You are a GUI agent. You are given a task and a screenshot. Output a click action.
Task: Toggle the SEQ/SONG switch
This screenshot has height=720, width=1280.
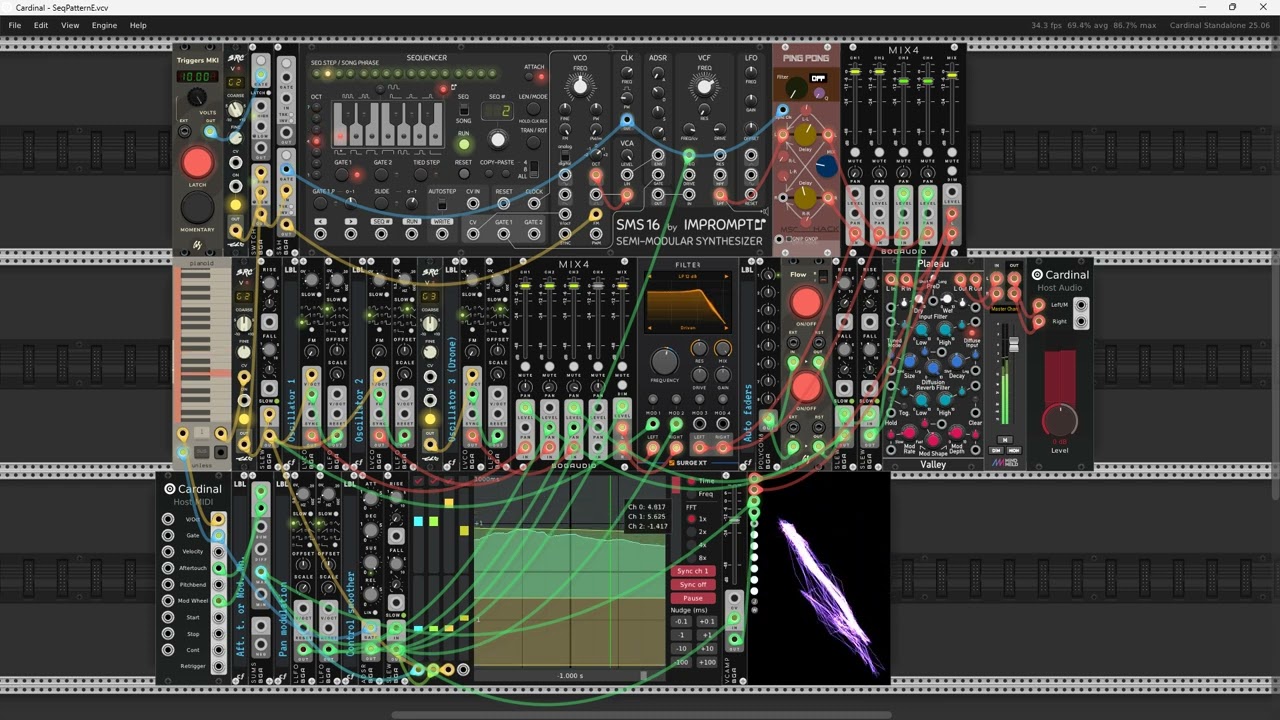click(463, 109)
